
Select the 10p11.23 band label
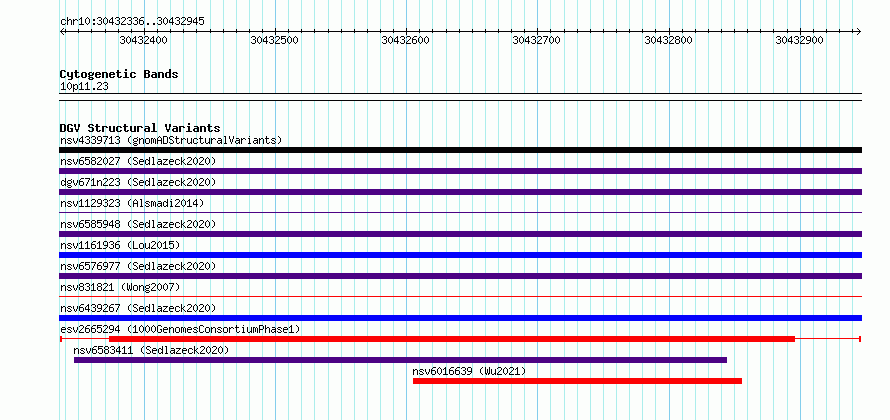[x=84, y=86]
